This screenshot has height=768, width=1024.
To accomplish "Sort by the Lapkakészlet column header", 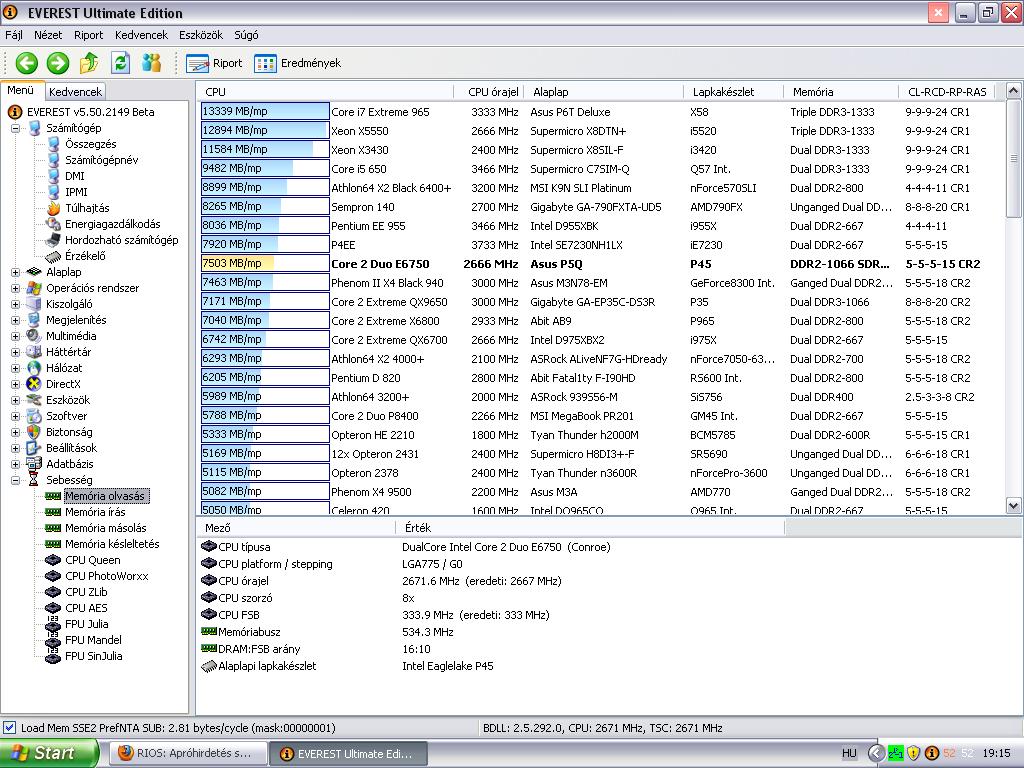I will pos(733,92).
